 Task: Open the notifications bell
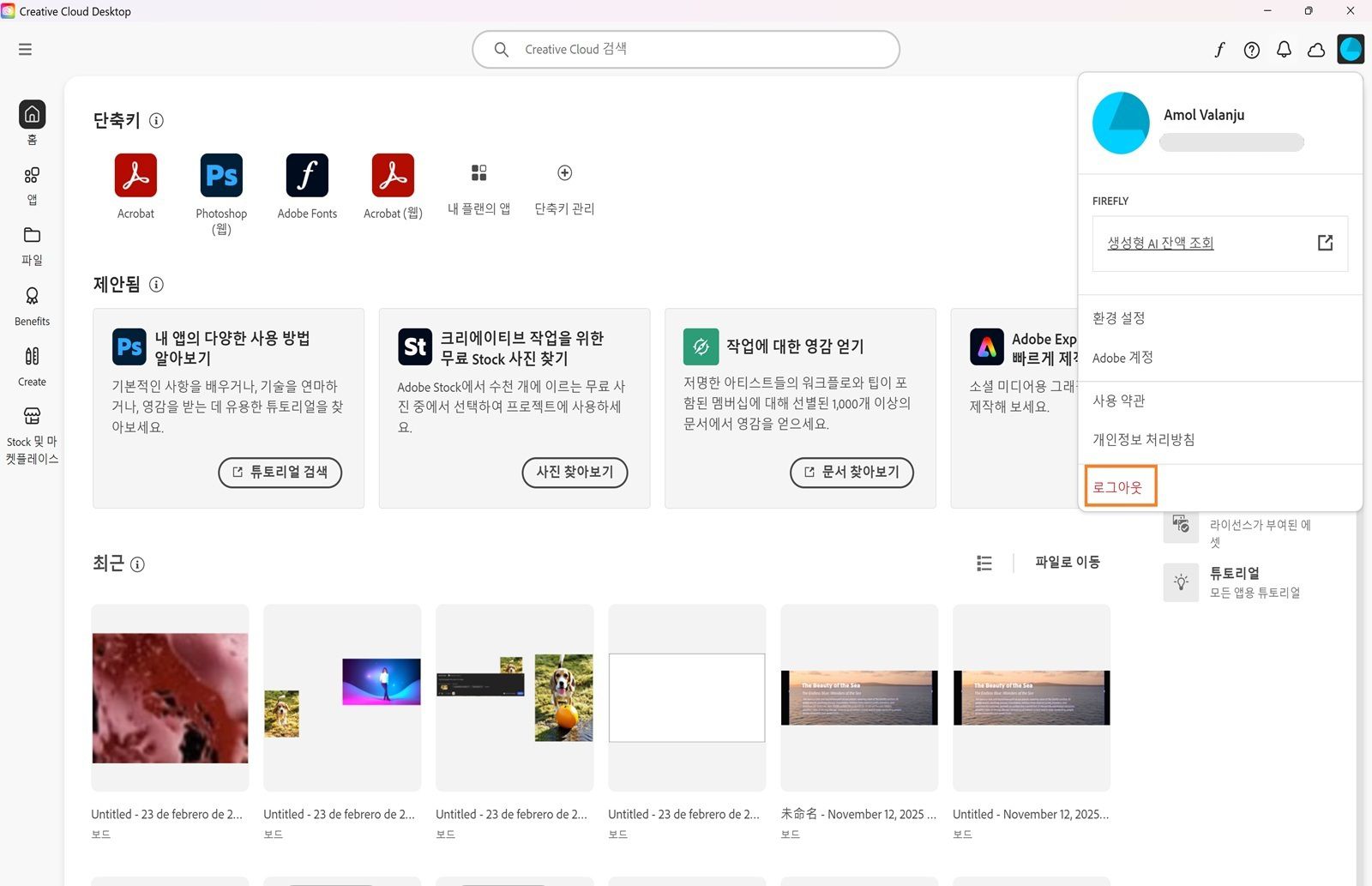(x=1284, y=49)
